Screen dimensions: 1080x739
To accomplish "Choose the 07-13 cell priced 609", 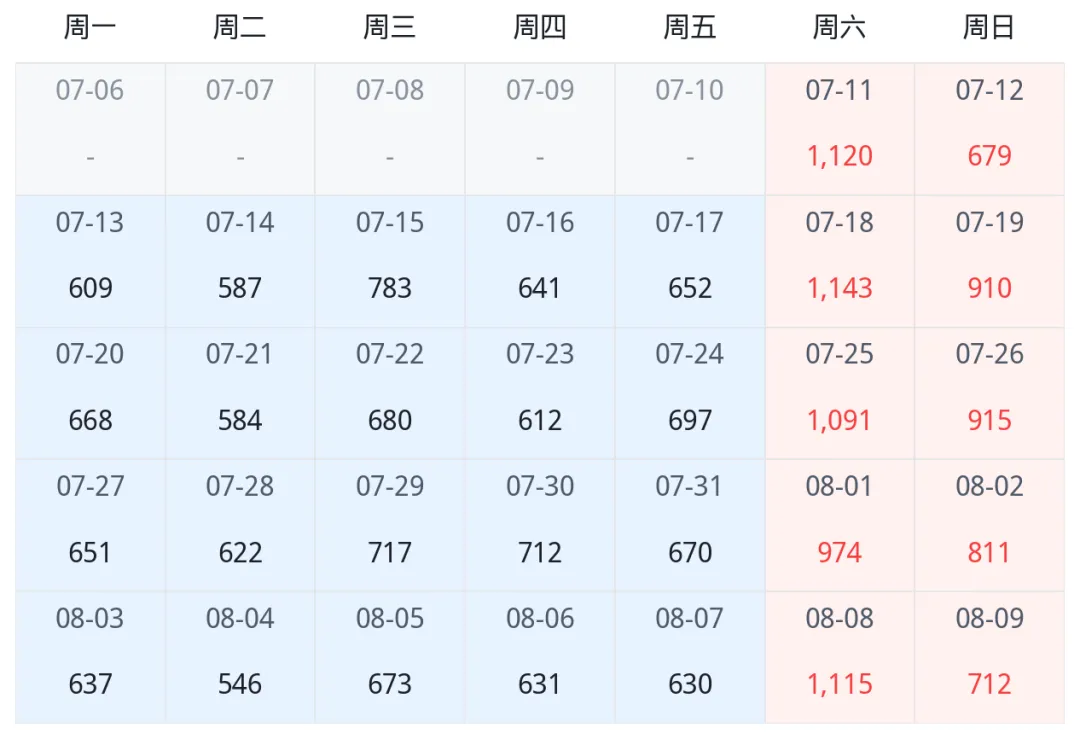I will 90,261.
